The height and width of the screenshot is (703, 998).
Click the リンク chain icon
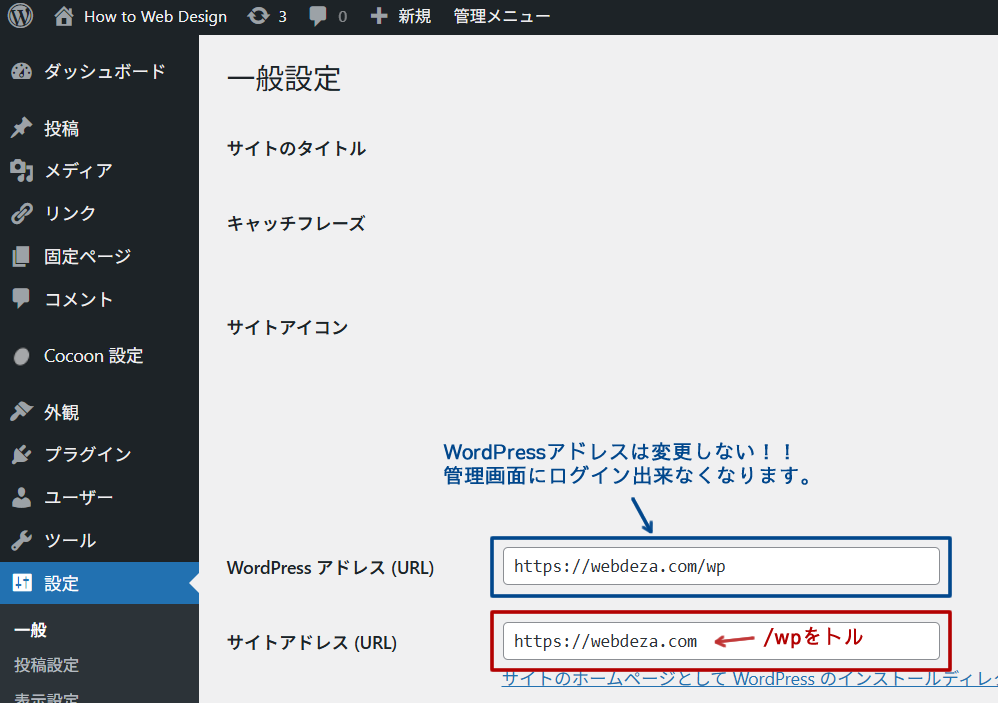[x=22, y=213]
